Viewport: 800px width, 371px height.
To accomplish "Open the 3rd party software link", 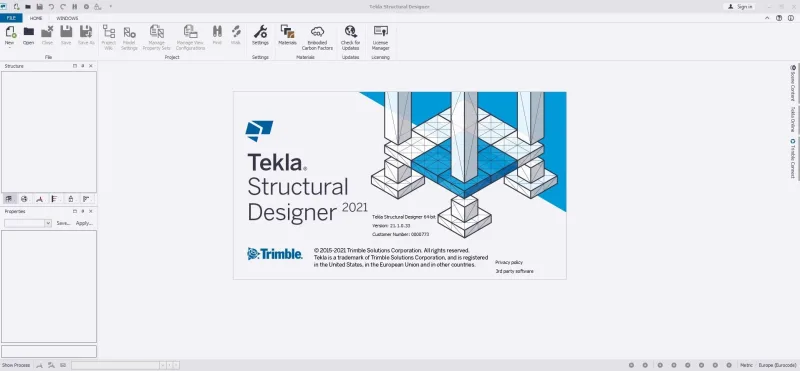I will [514, 271].
